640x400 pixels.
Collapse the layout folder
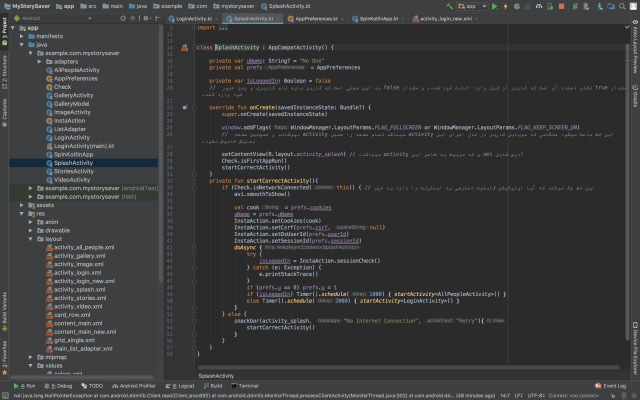31,239
